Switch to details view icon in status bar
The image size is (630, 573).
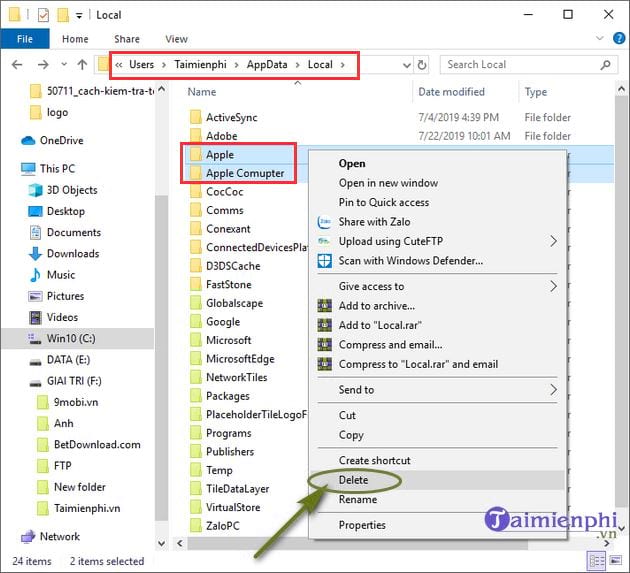click(597, 561)
